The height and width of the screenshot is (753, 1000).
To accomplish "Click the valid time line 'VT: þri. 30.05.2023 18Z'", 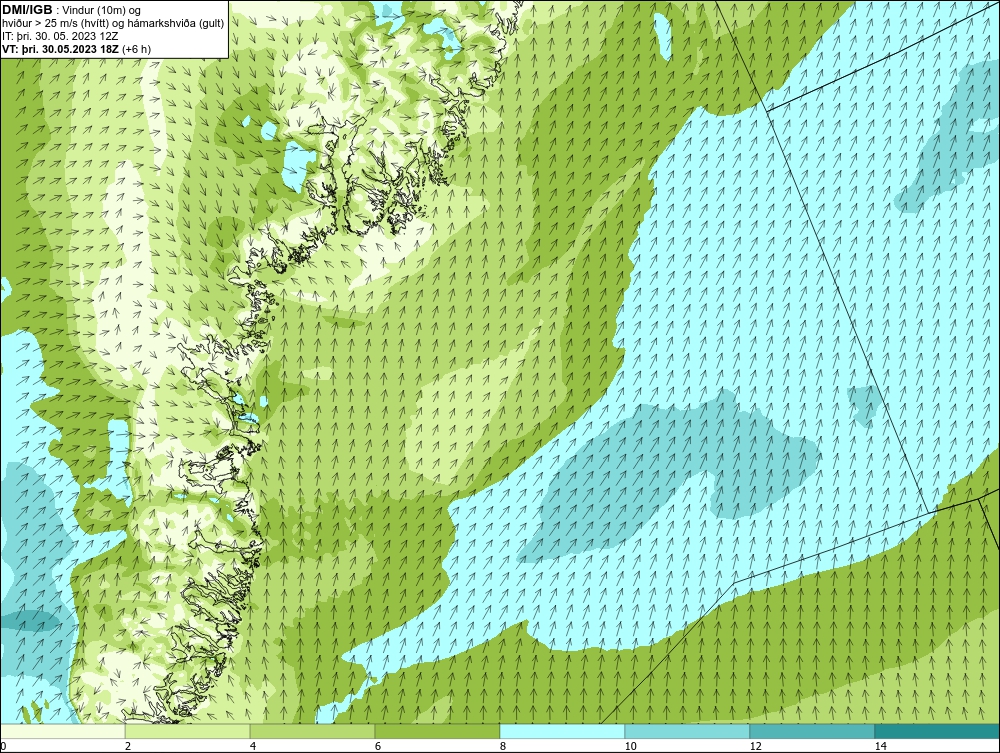I will click(60, 49).
